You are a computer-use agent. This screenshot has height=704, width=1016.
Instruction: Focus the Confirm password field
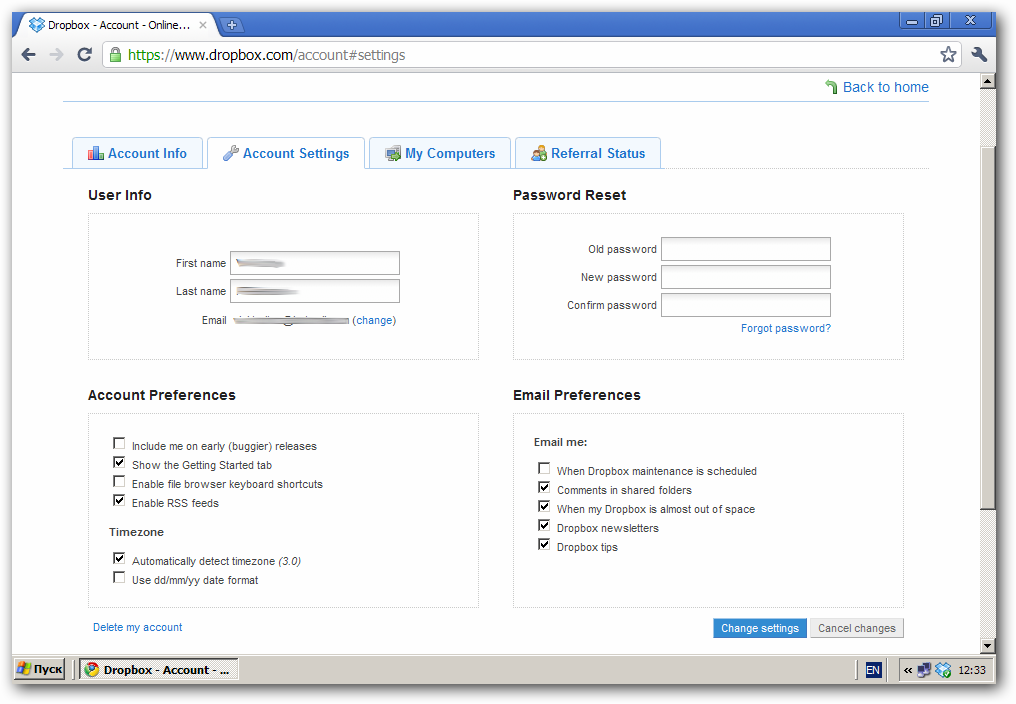[x=746, y=305]
